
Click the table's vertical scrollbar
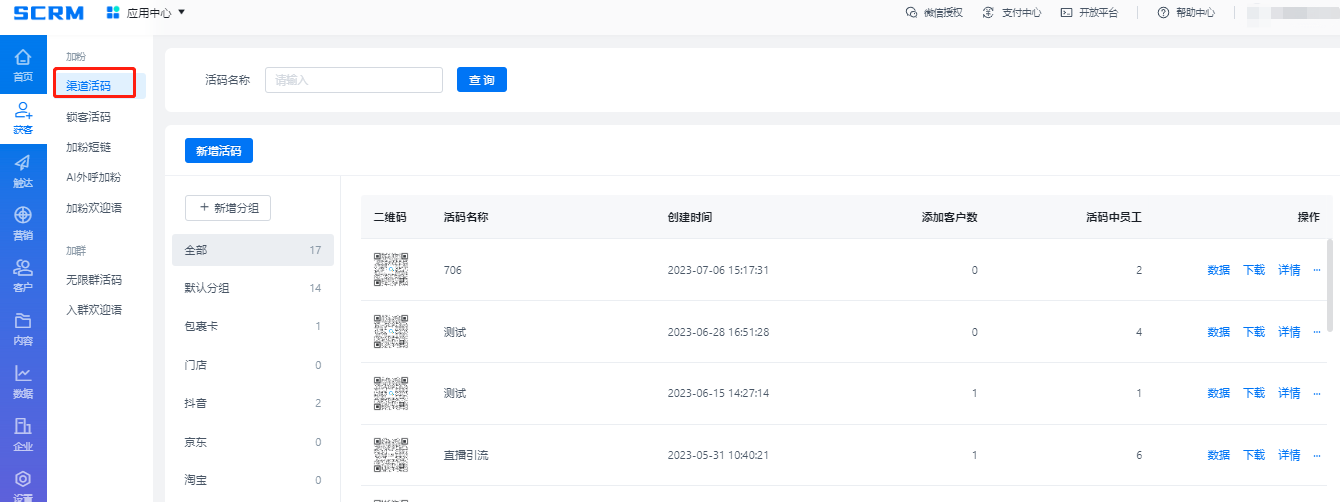tap(1329, 283)
